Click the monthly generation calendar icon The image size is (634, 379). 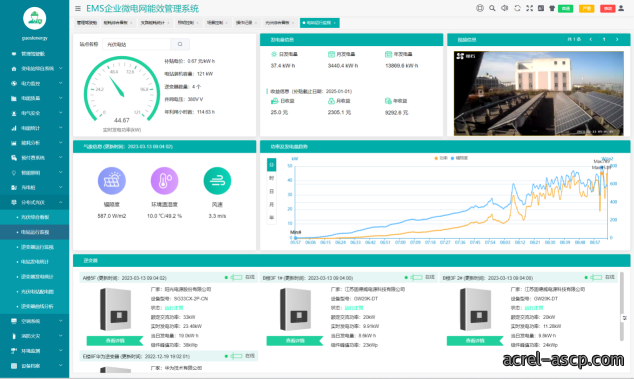tap(331, 54)
